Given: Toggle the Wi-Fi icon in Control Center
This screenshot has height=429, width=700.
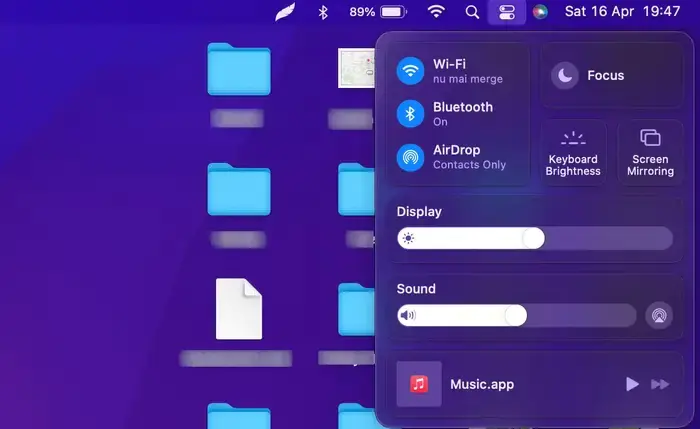Looking at the screenshot, I should coord(410,71).
